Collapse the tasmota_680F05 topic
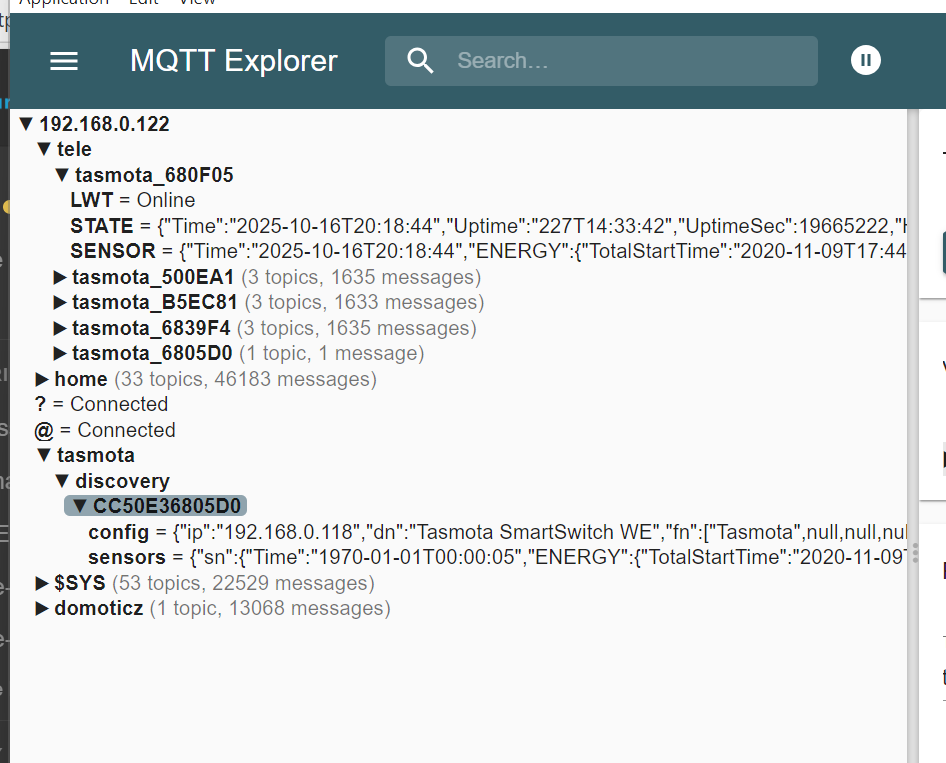The width and height of the screenshot is (946, 763). coord(62,176)
